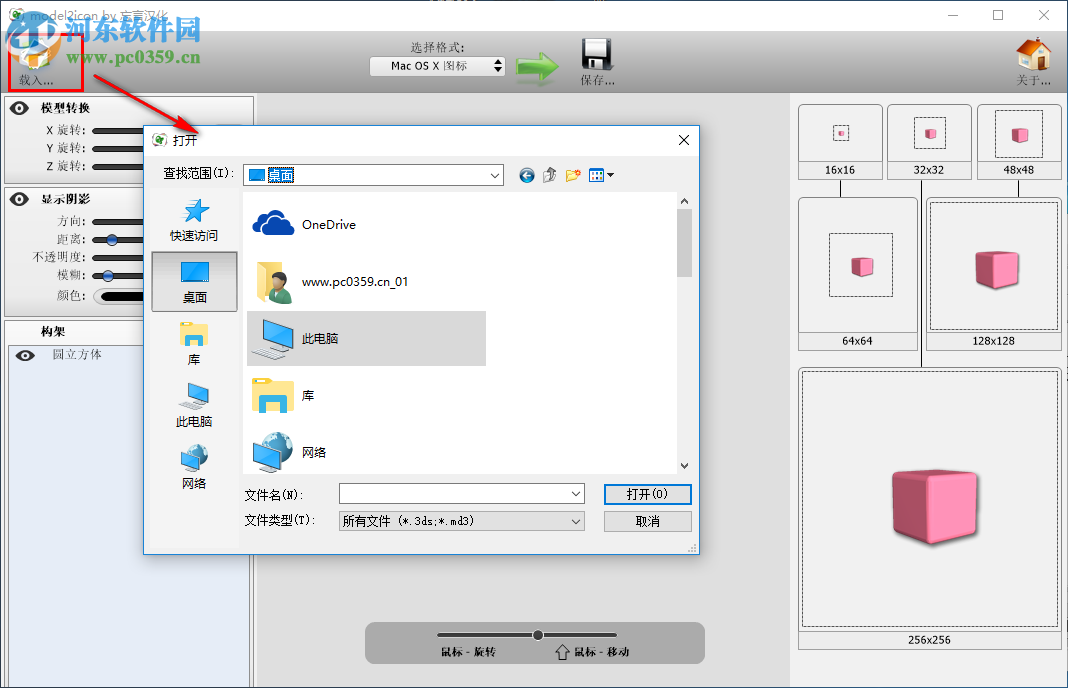
Task: Click the green conversion arrow icon
Action: (535, 63)
